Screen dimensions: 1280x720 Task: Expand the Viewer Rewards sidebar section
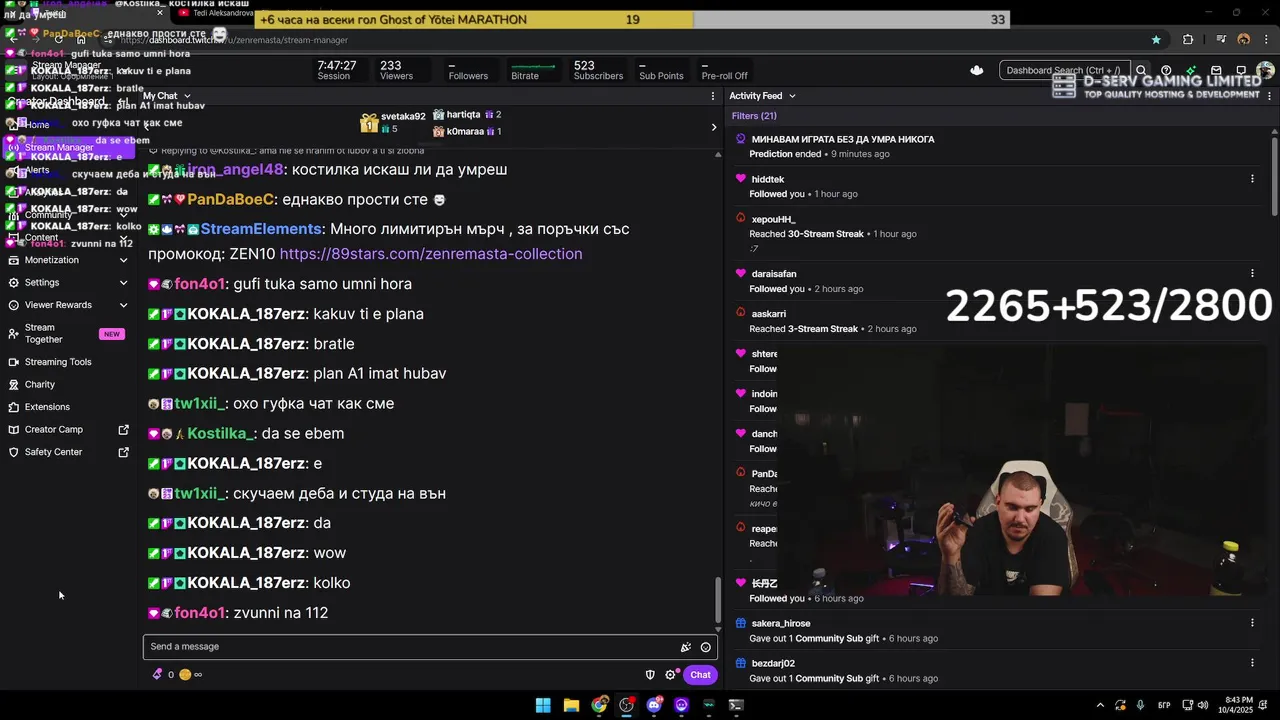click(123, 305)
